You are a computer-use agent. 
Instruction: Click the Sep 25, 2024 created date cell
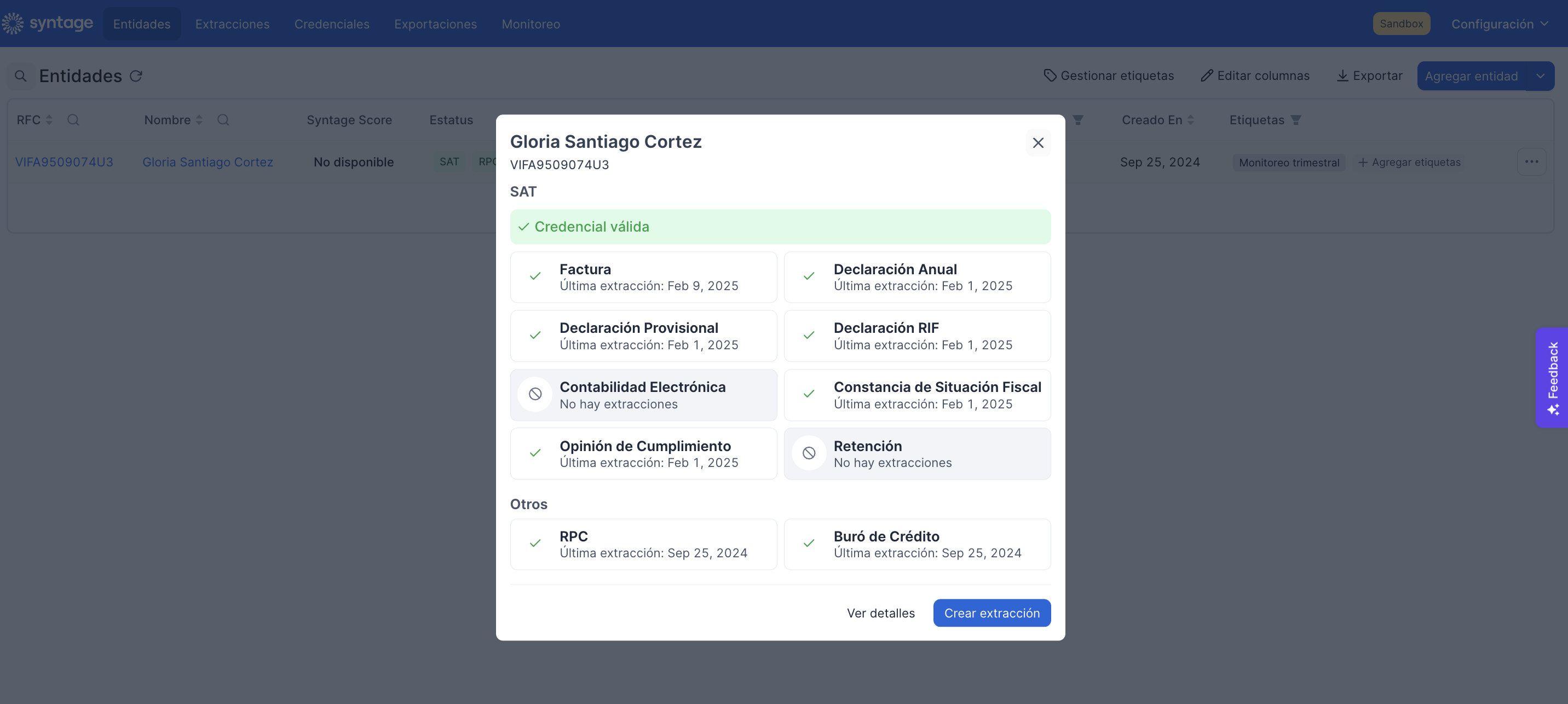1160,162
